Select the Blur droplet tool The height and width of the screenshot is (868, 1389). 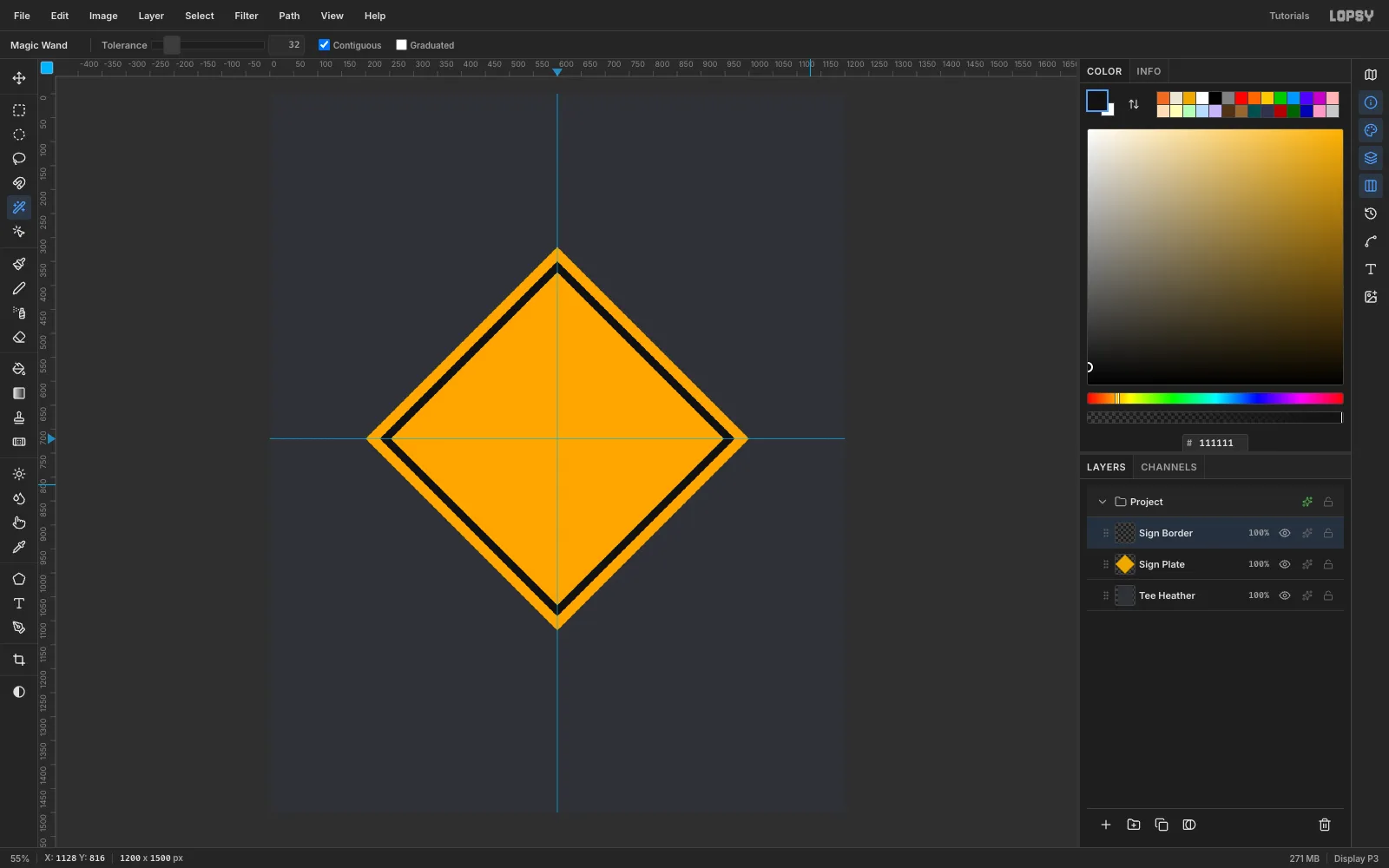coord(19,498)
